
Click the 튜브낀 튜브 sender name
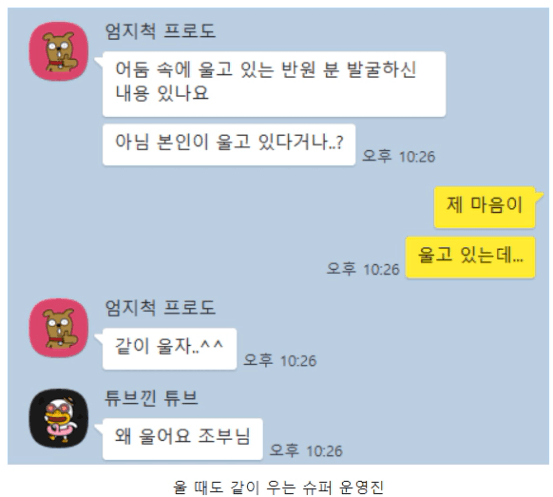151,398
